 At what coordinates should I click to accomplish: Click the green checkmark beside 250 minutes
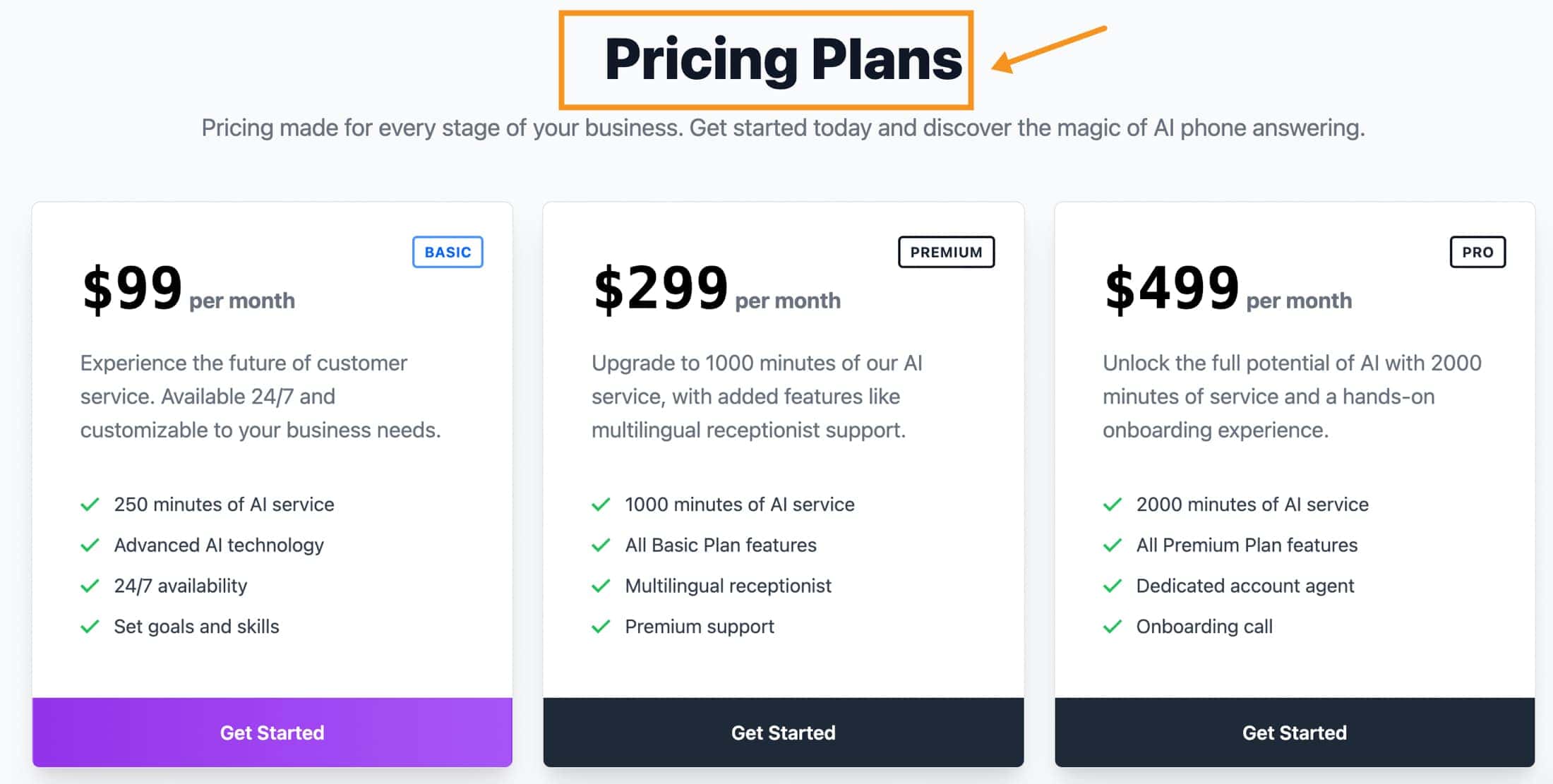[90, 505]
